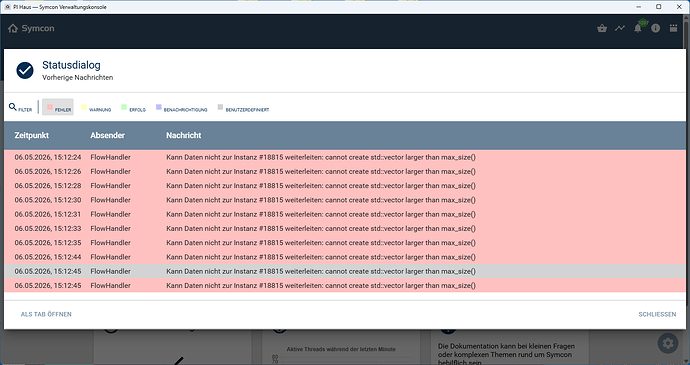
Task: Sort by Zeitpunkt column header
Action: pos(32,136)
